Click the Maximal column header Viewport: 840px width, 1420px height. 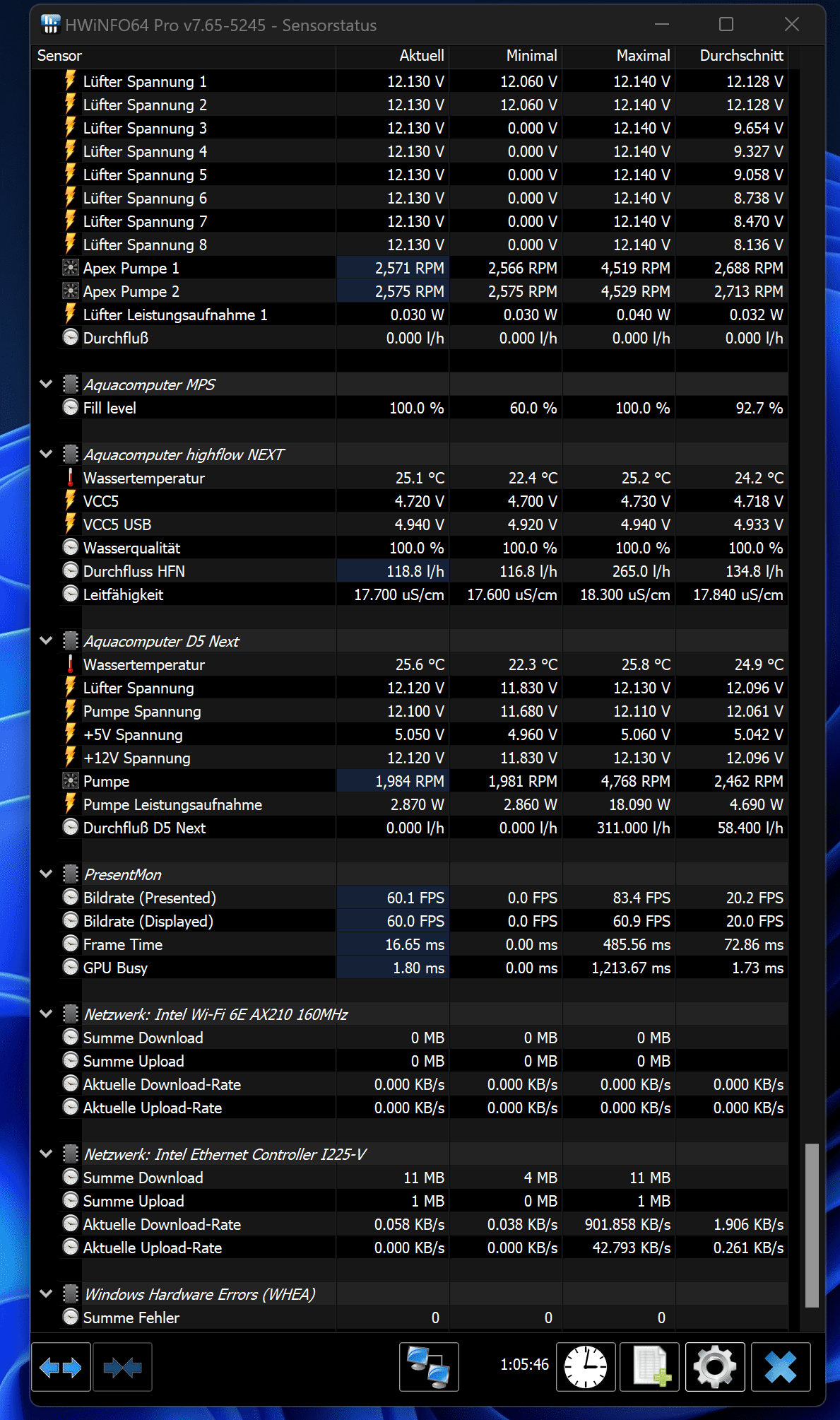[x=619, y=56]
